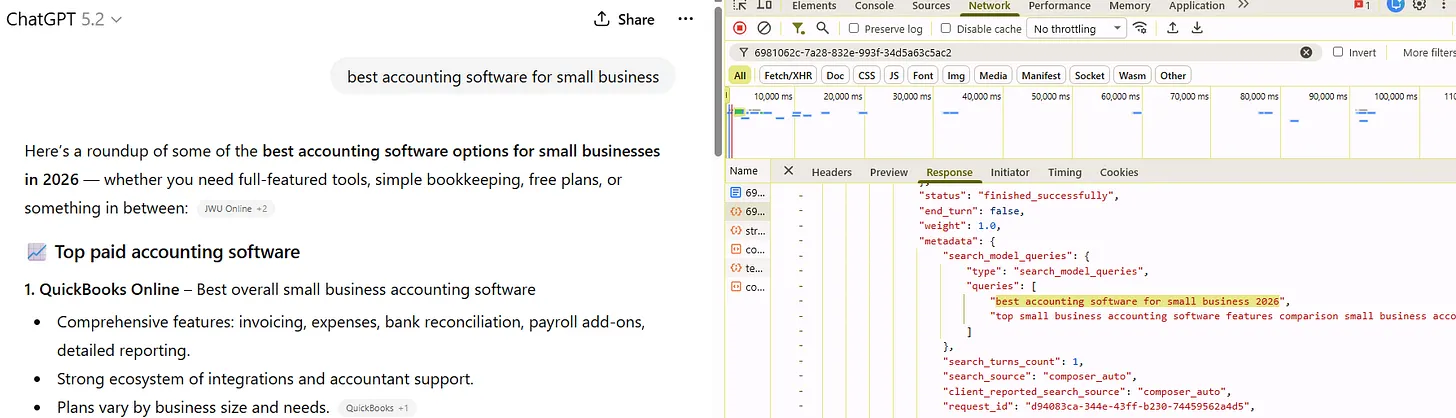Open DevTools settings gear

point(1420,6)
